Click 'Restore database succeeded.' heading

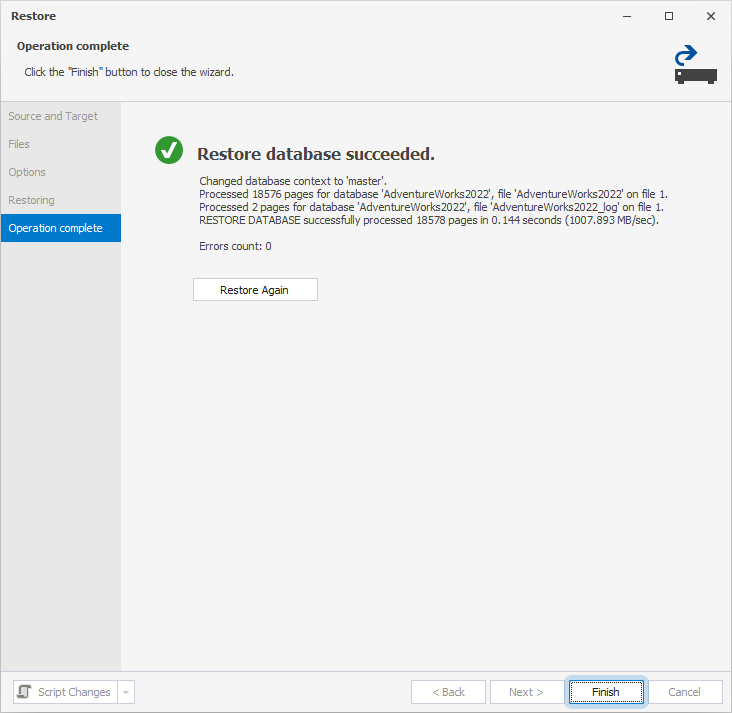tap(316, 154)
